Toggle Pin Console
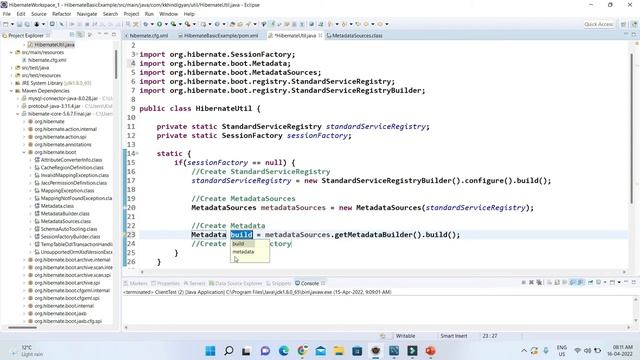 [590, 282]
